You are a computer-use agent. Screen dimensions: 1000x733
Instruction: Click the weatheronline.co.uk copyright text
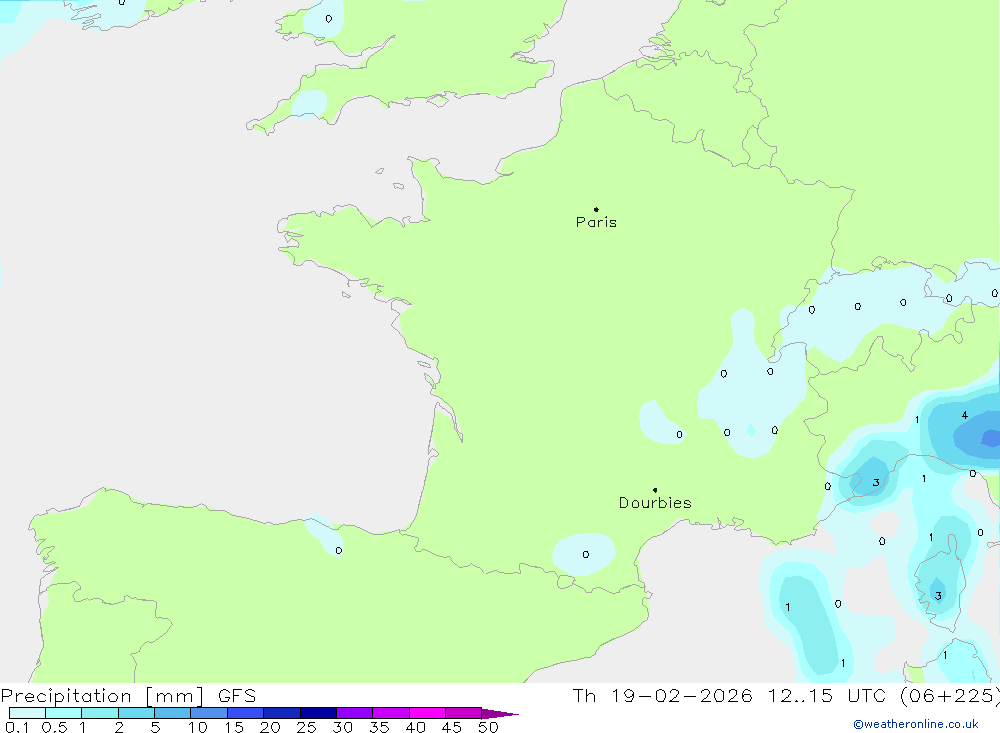(916, 724)
